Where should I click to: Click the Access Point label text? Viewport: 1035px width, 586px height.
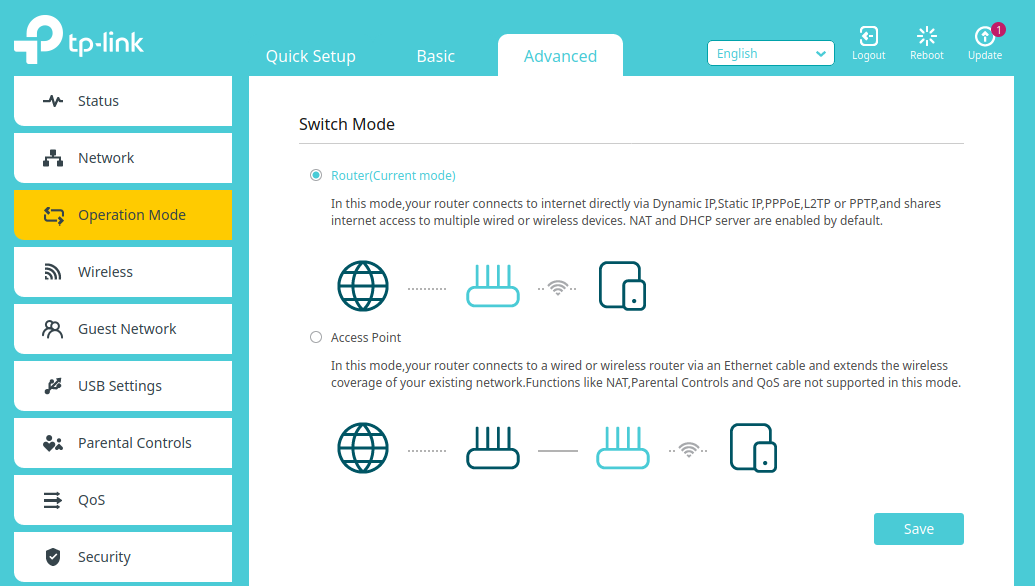click(x=366, y=338)
